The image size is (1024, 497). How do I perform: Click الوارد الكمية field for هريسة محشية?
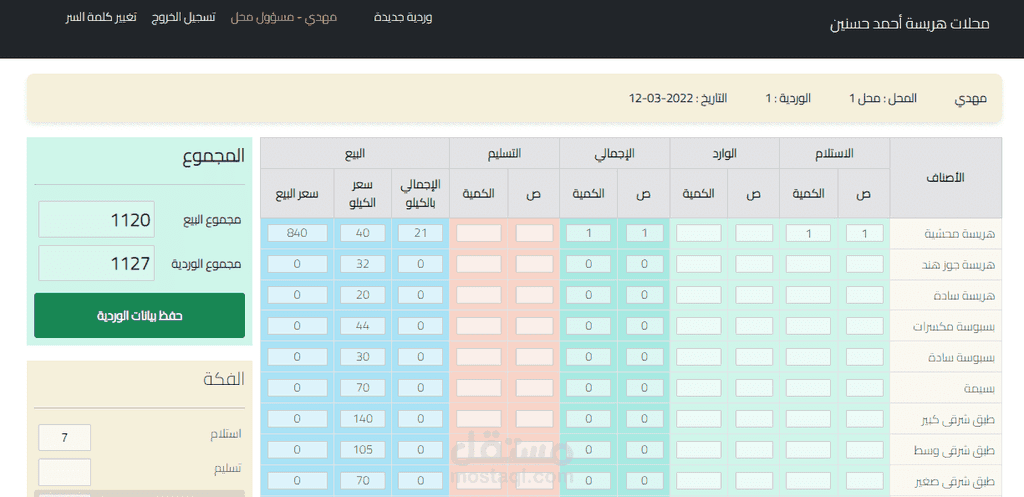[x=699, y=233]
